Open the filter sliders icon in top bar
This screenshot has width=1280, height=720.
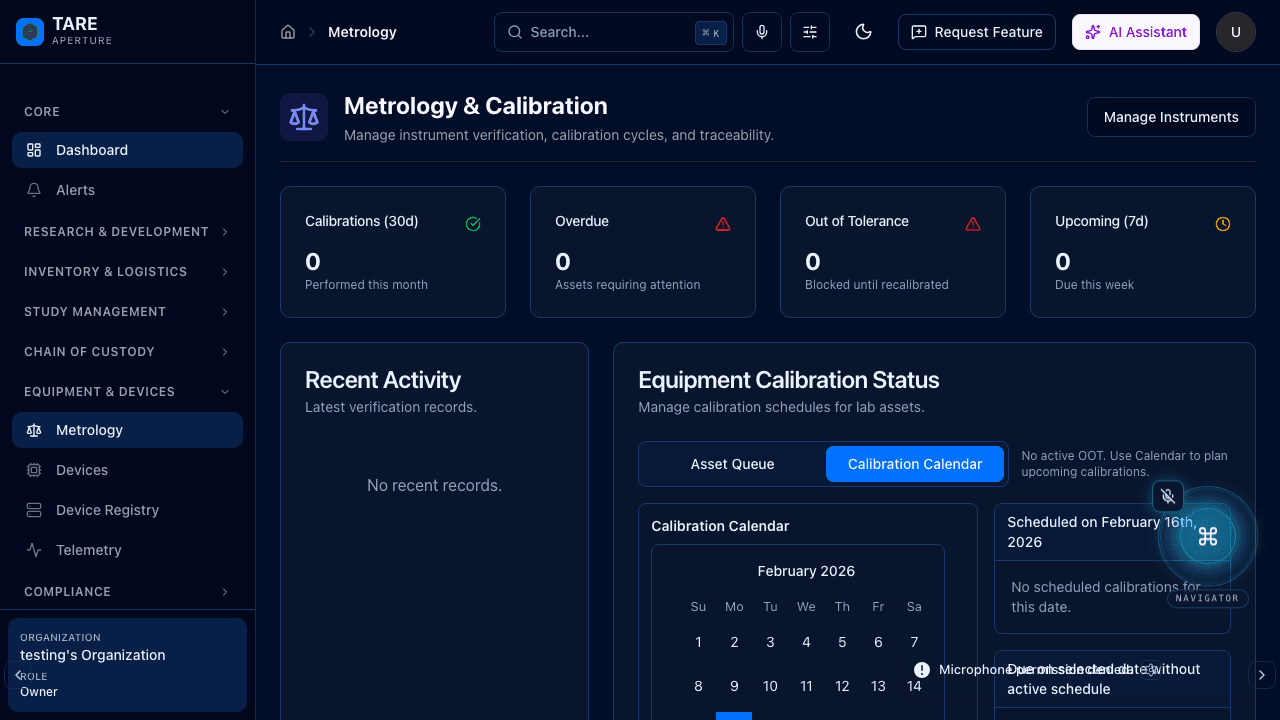[x=809, y=31]
